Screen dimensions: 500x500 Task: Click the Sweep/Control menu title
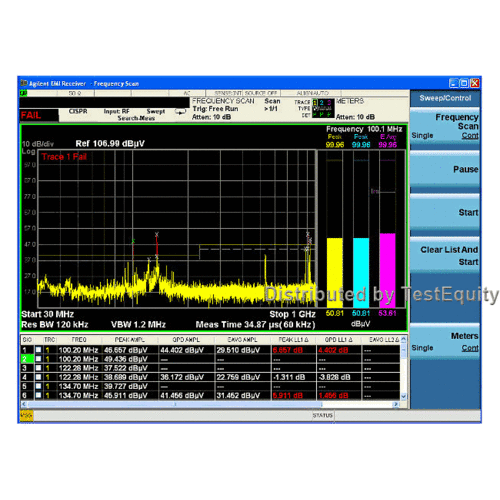tap(445, 98)
